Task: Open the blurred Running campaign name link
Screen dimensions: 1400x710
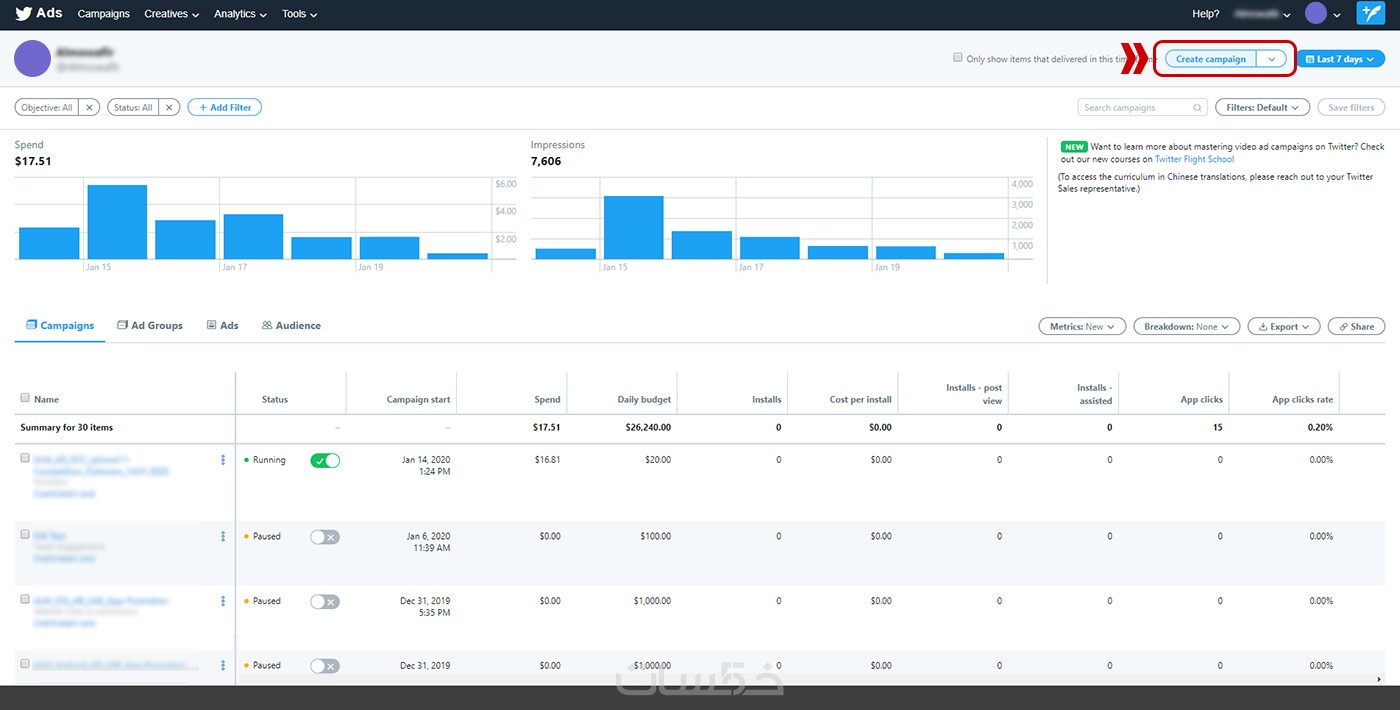Action: coord(101,464)
